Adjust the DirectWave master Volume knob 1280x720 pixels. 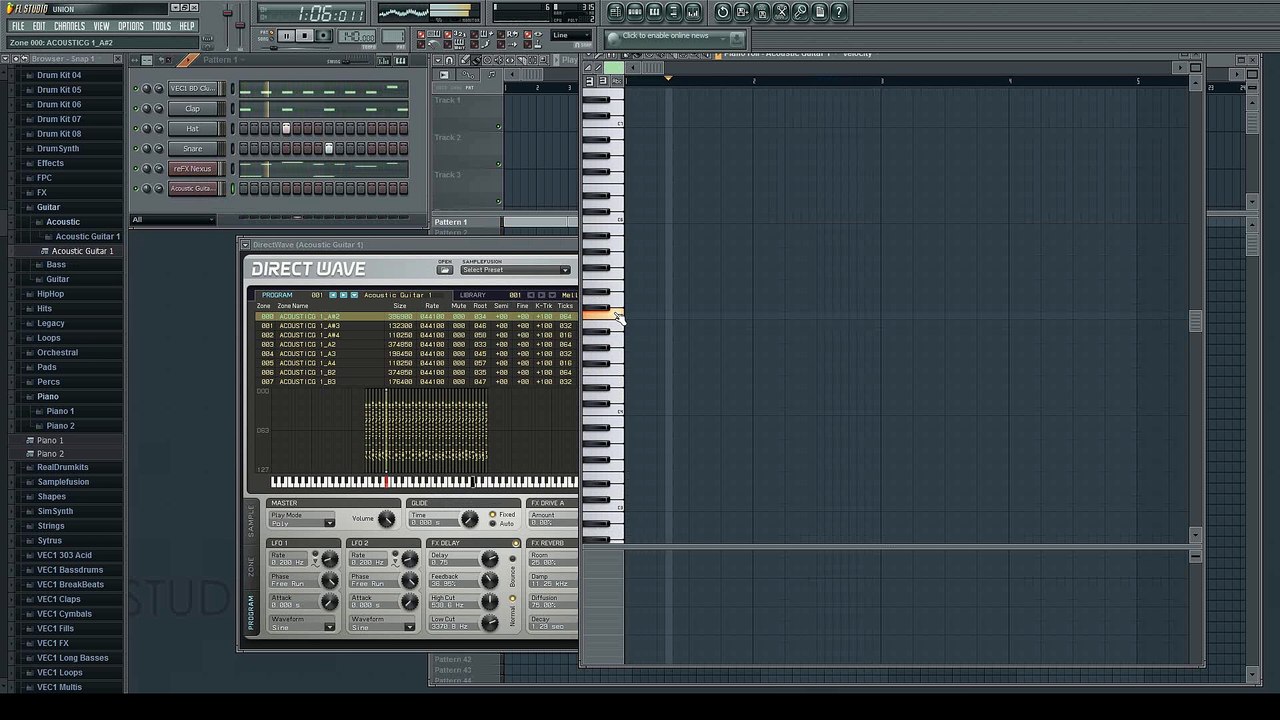[386, 519]
